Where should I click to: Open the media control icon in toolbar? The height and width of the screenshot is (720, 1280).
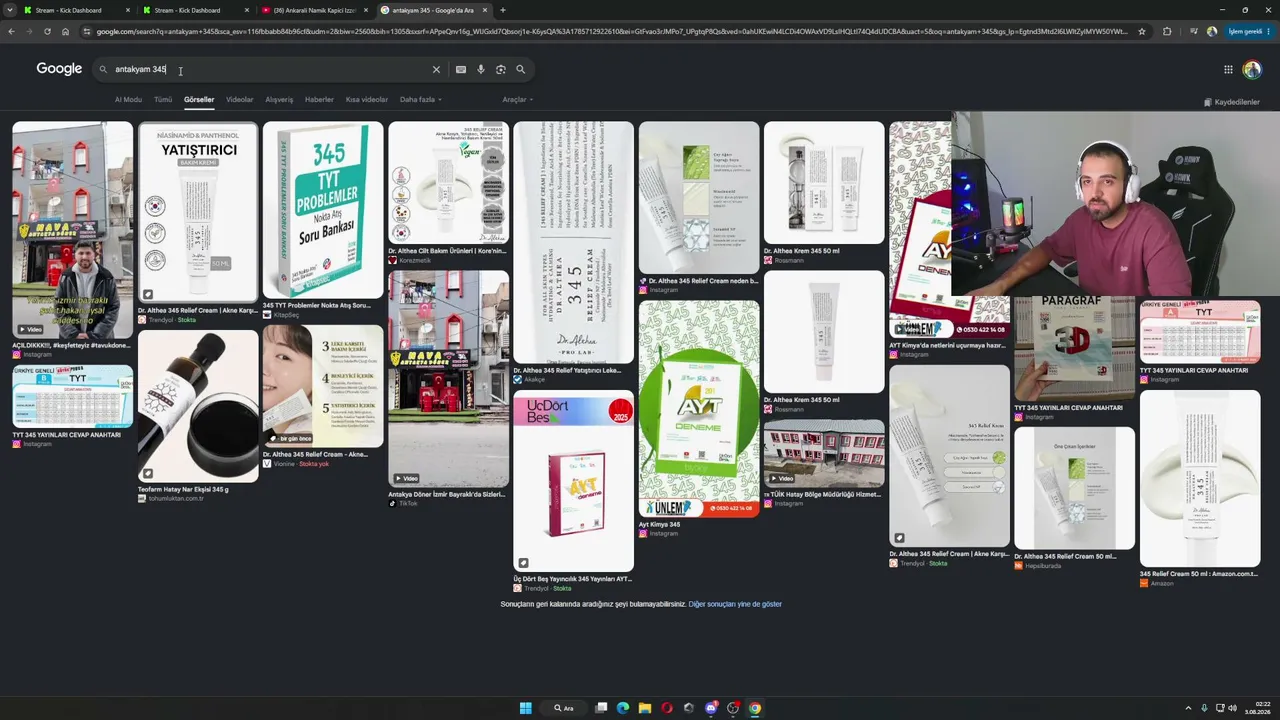click(x=1193, y=31)
